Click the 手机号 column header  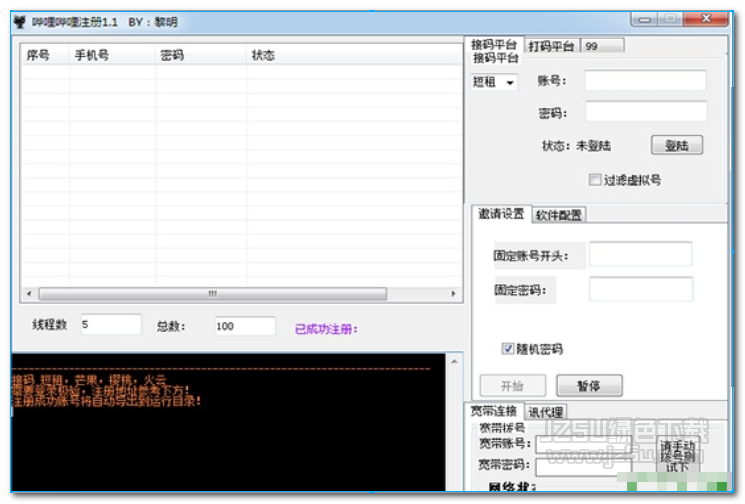pos(112,55)
